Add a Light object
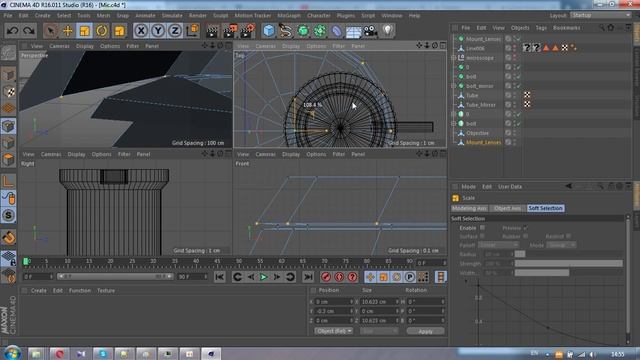 [x=388, y=31]
